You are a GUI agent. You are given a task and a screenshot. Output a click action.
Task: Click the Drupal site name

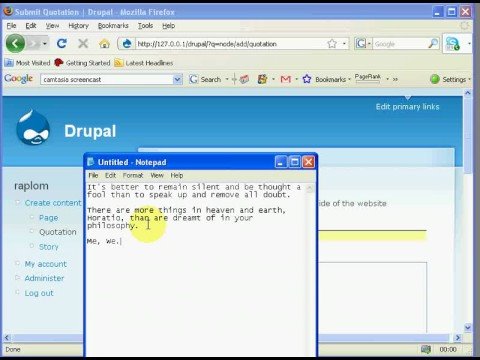pyautogui.click(x=90, y=131)
